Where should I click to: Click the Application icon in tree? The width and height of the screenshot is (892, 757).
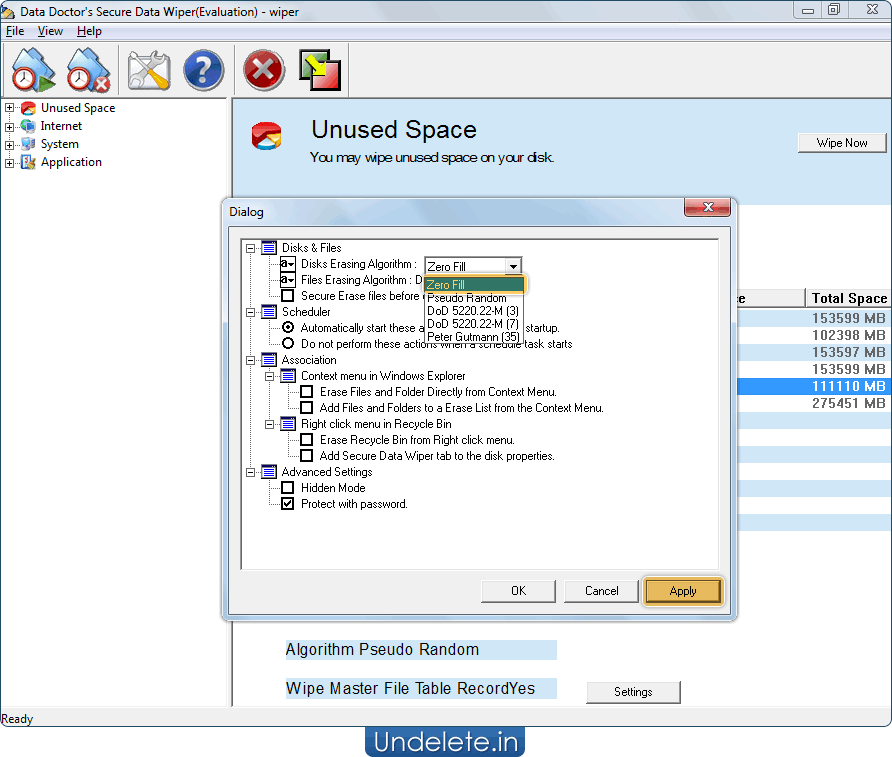(x=28, y=162)
